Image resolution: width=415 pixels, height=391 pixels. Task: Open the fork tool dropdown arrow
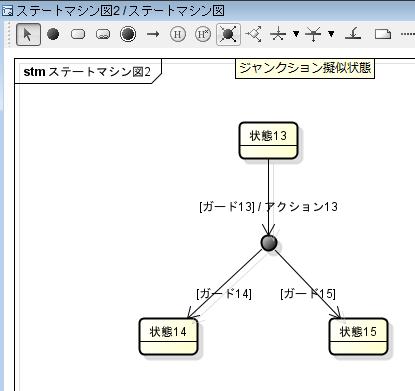pos(296,34)
